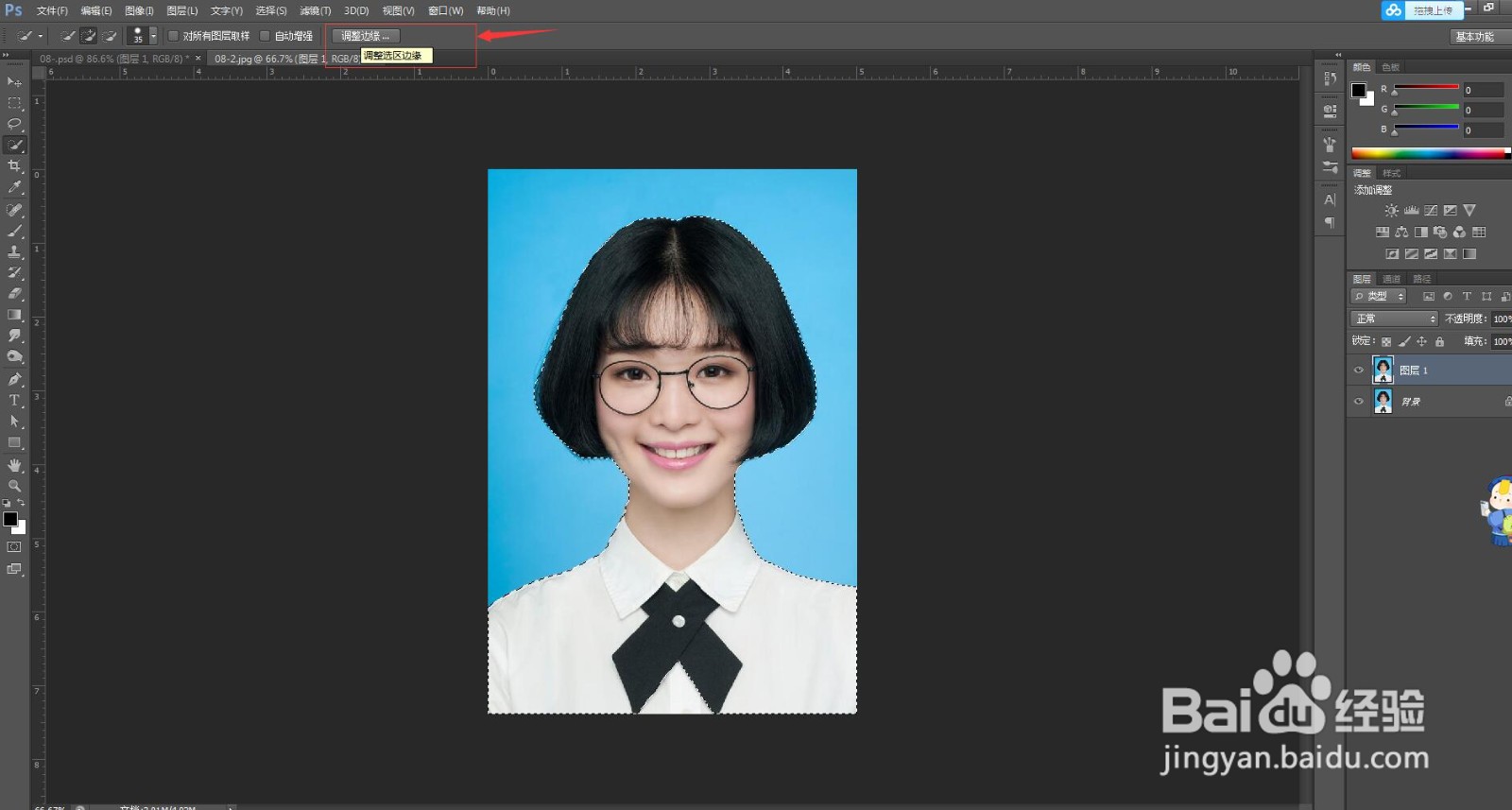Select the Rectangular Marquee tool
1512x810 pixels.
(x=14, y=103)
